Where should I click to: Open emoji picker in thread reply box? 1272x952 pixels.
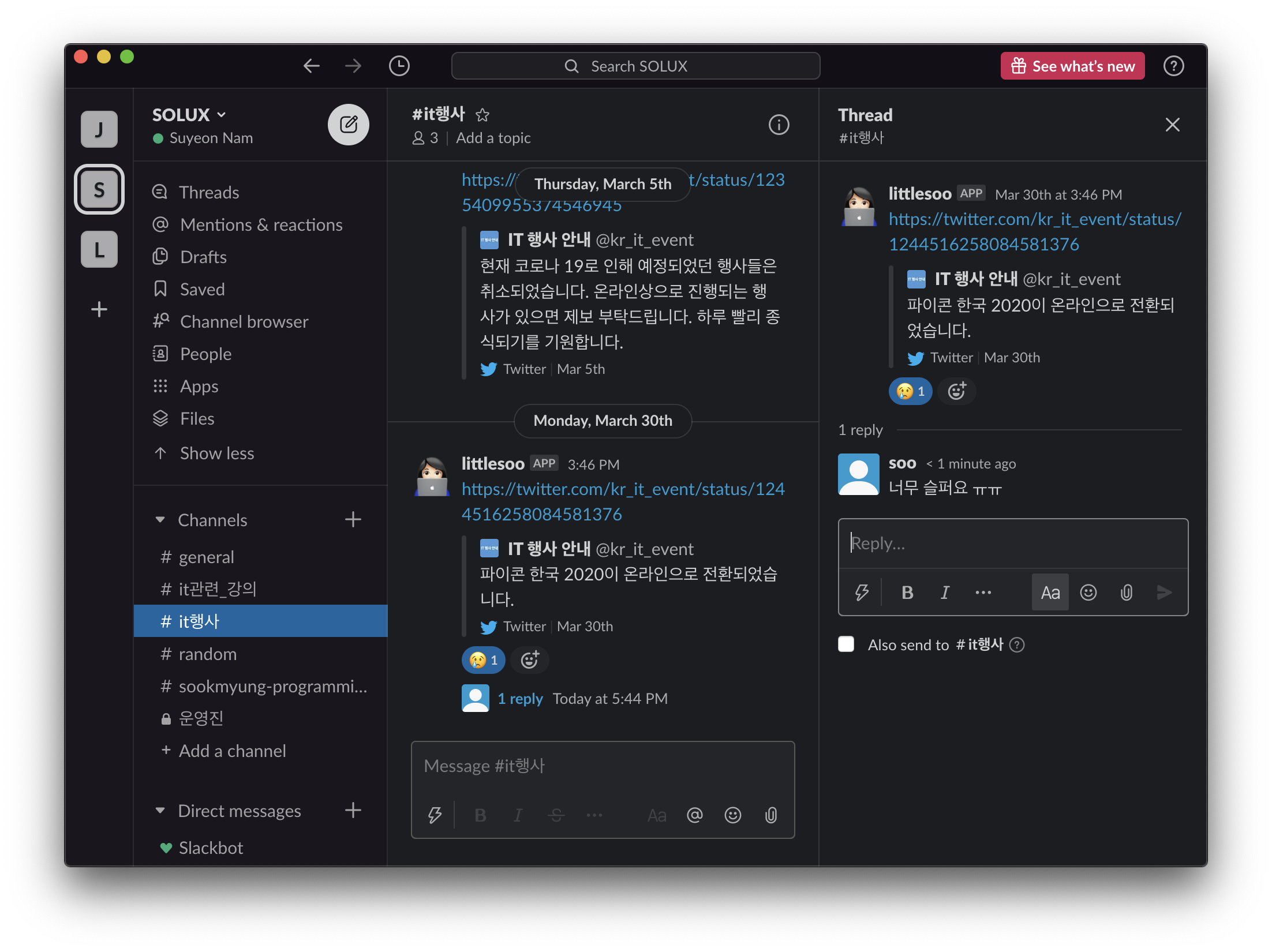pos(1088,593)
